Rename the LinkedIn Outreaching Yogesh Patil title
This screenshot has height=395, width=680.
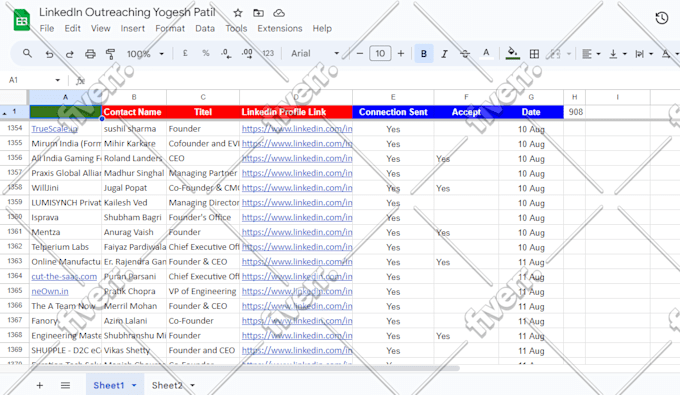pyautogui.click(x=128, y=12)
